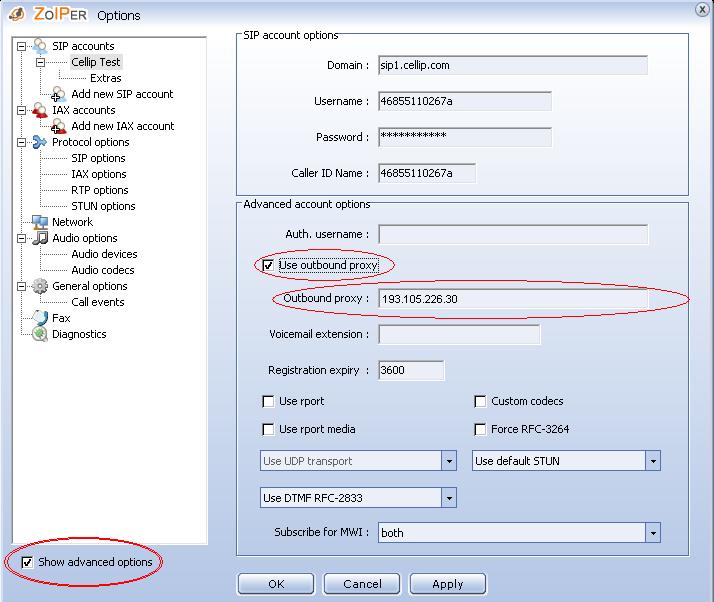
Task: Enable the Use rport media checkbox
Action: point(268,429)
